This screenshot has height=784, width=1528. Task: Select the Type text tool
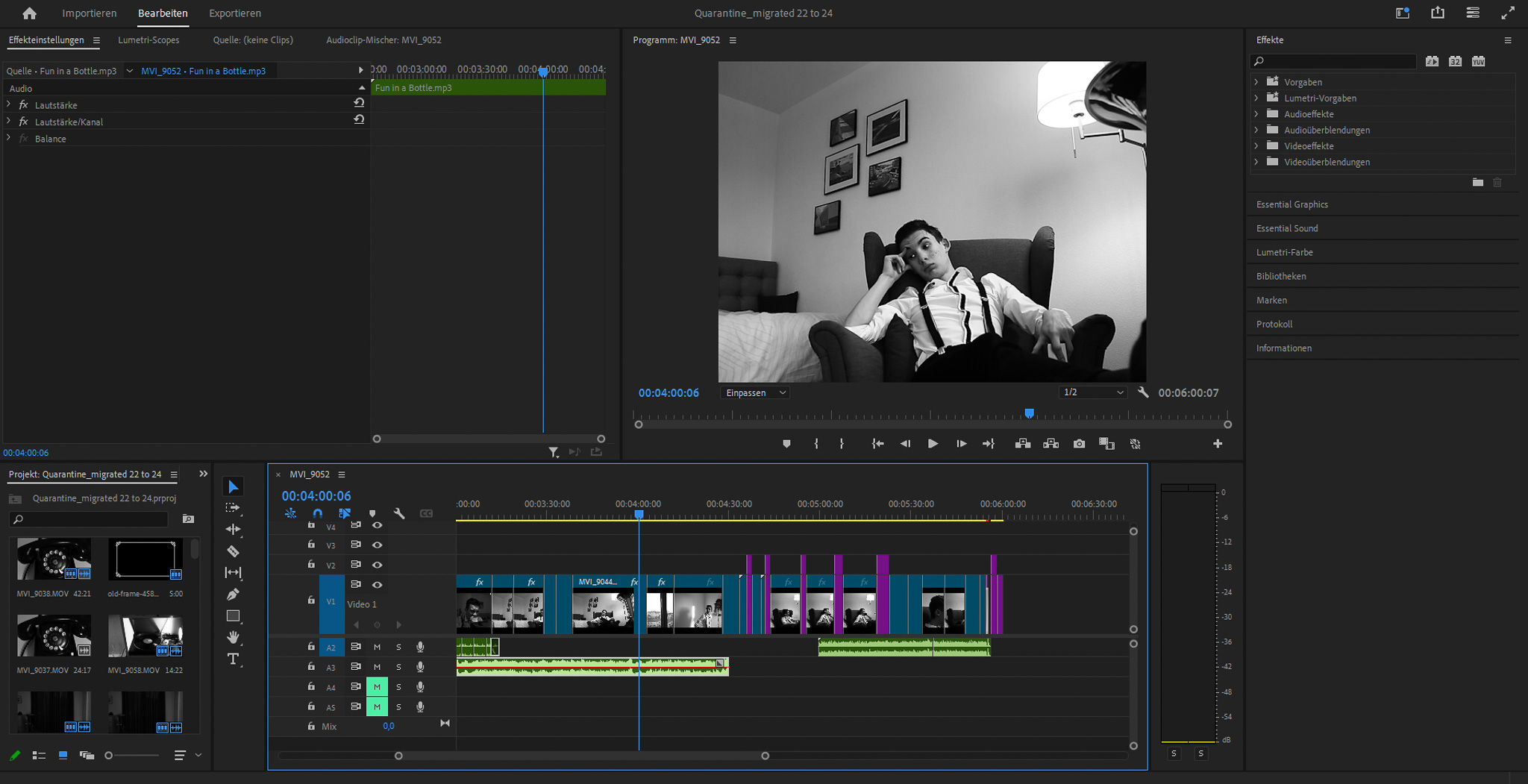pyautogui.click(x=233, y=659)
